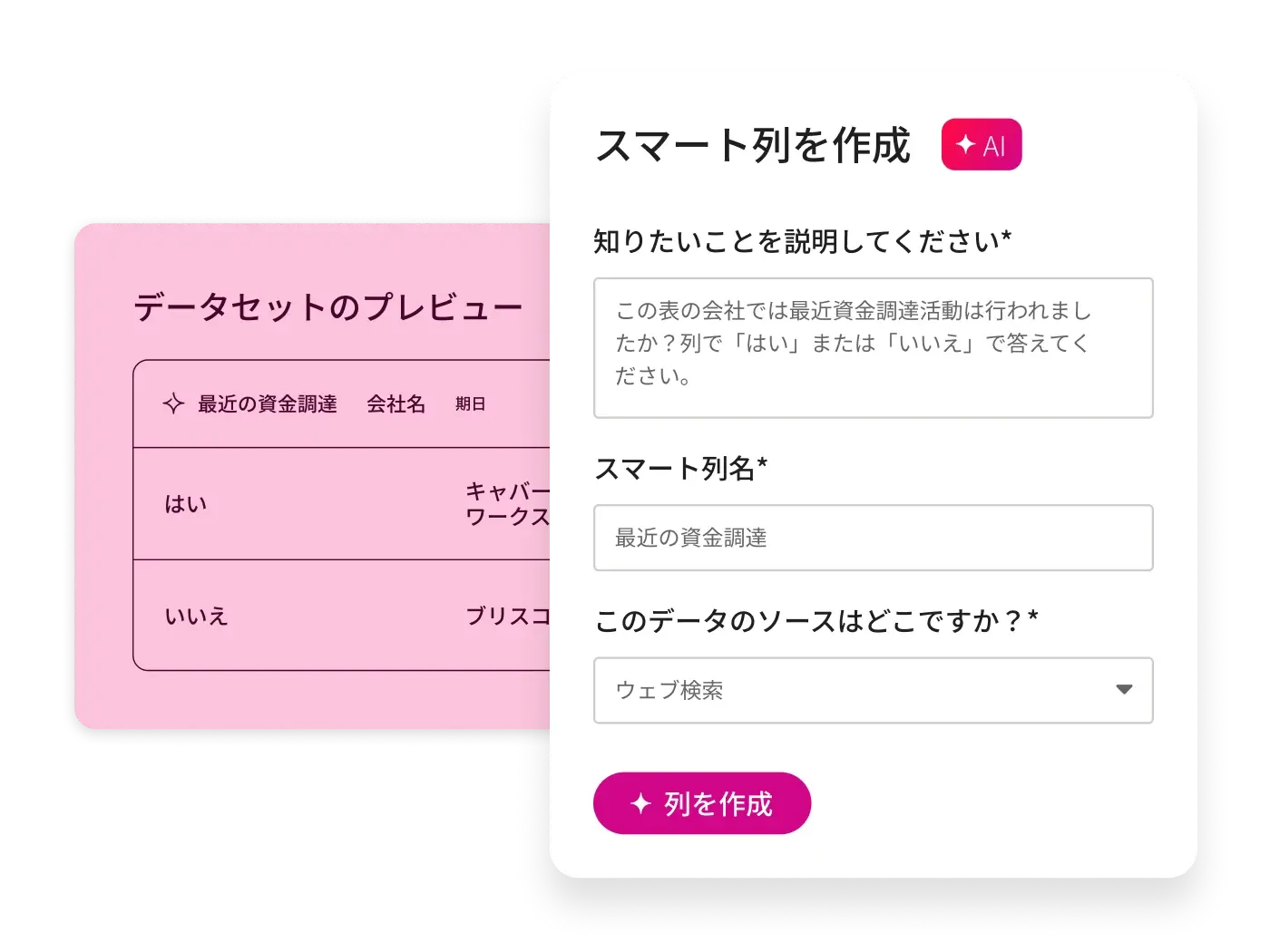
Task: Click sparkle icon inside 列を作成 button
Action: pyautogui.click(x=640, y=803)
